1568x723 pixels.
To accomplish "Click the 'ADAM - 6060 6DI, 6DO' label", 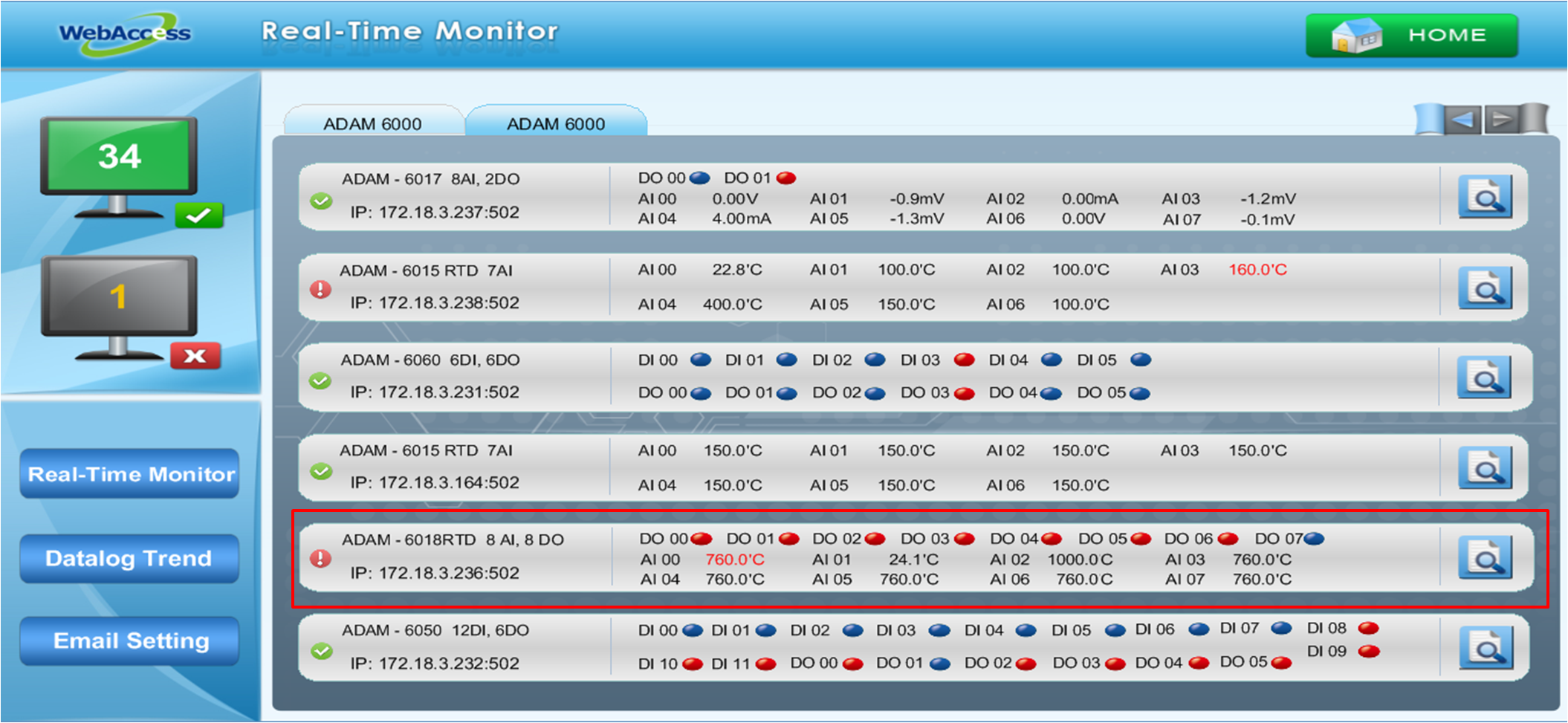I will [x=430, y=360].
